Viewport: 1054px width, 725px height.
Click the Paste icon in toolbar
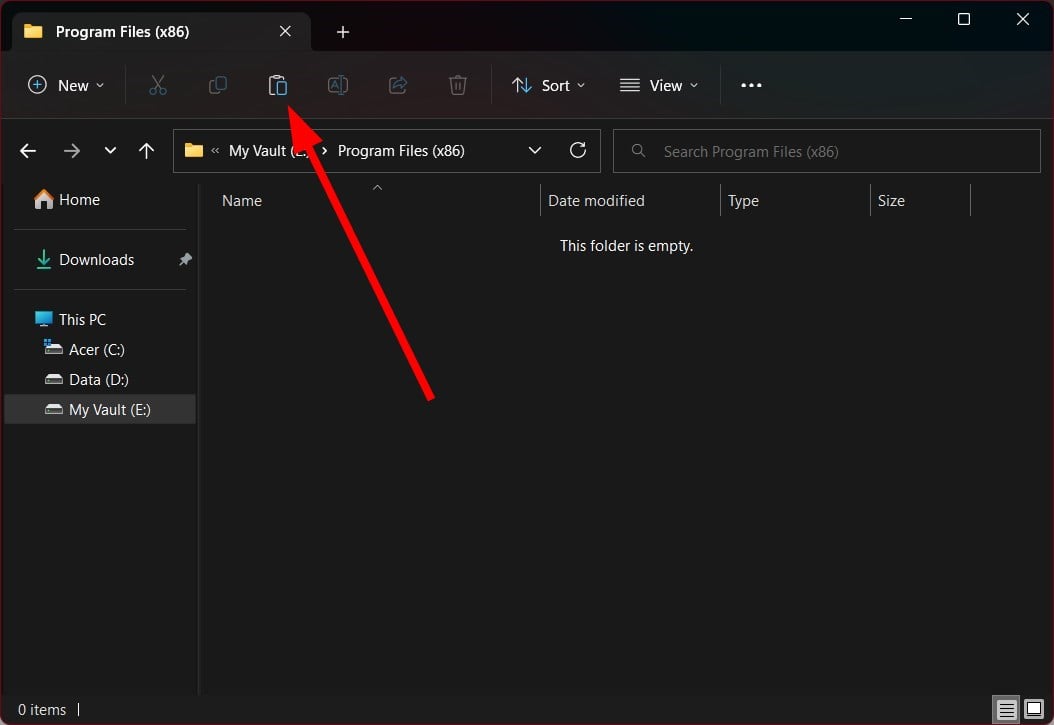(278, 86)
